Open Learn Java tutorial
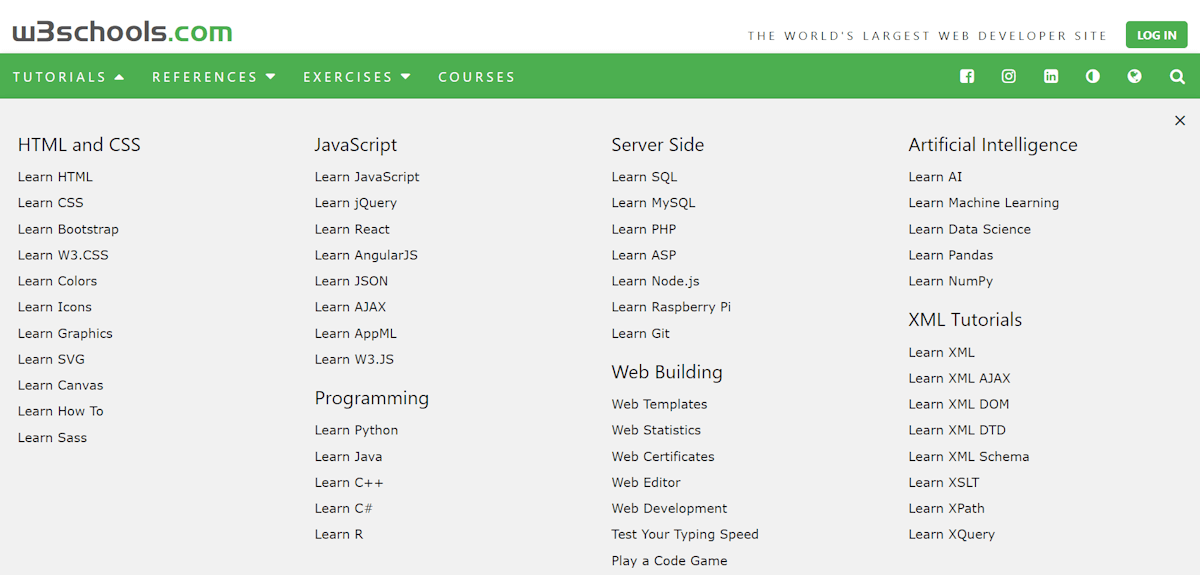The width and height of the screenshot is (1200, 575). coord(348,456)
